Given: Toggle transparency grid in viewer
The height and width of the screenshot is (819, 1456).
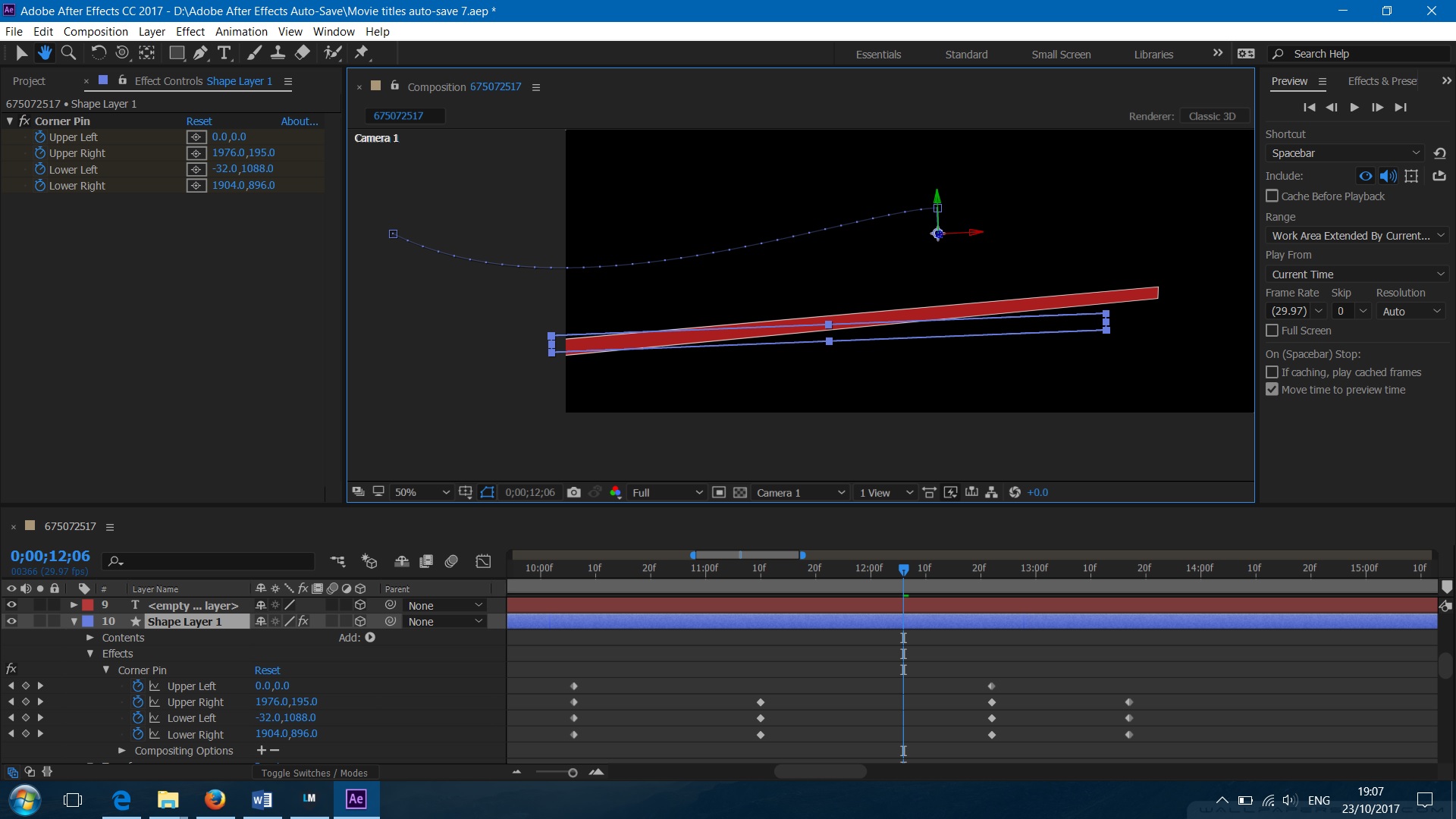Looking at the screenshot, I should point(740,492).
